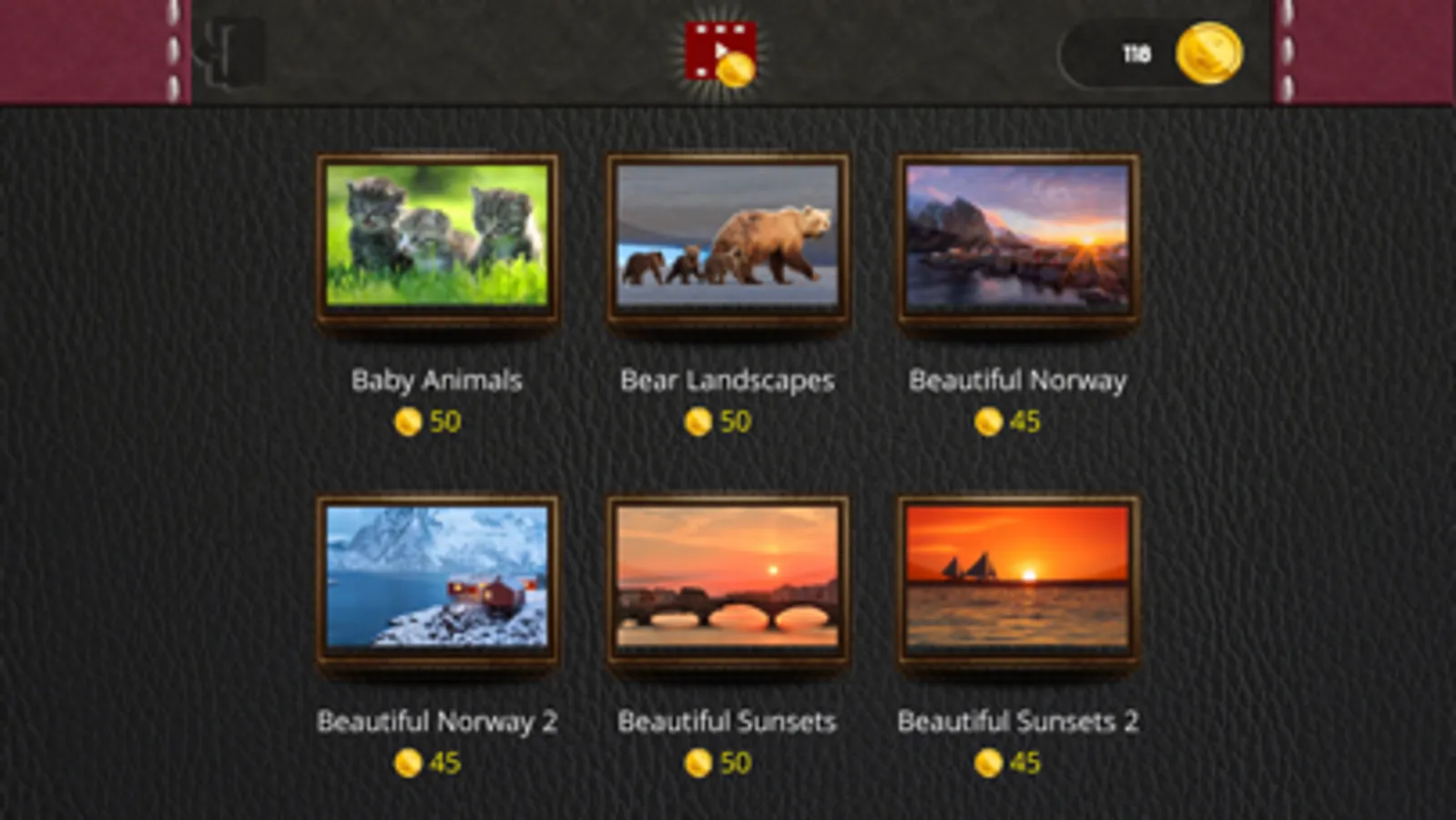Select the Bear Landscapes title label

[x=728, y=380]
